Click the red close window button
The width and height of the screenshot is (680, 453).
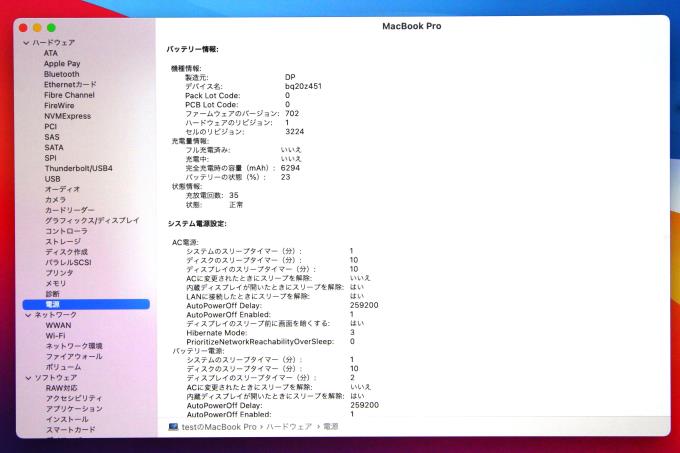coord(23,28)
